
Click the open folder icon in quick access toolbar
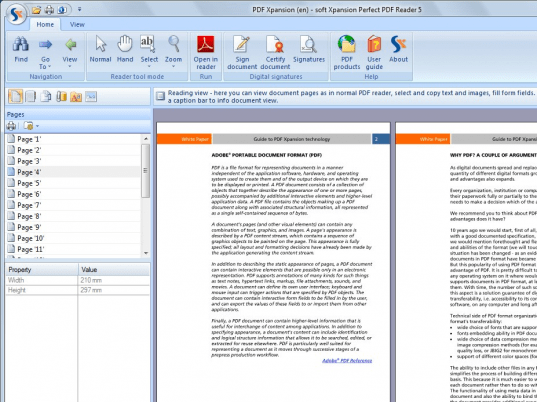(x=36, y=10)
